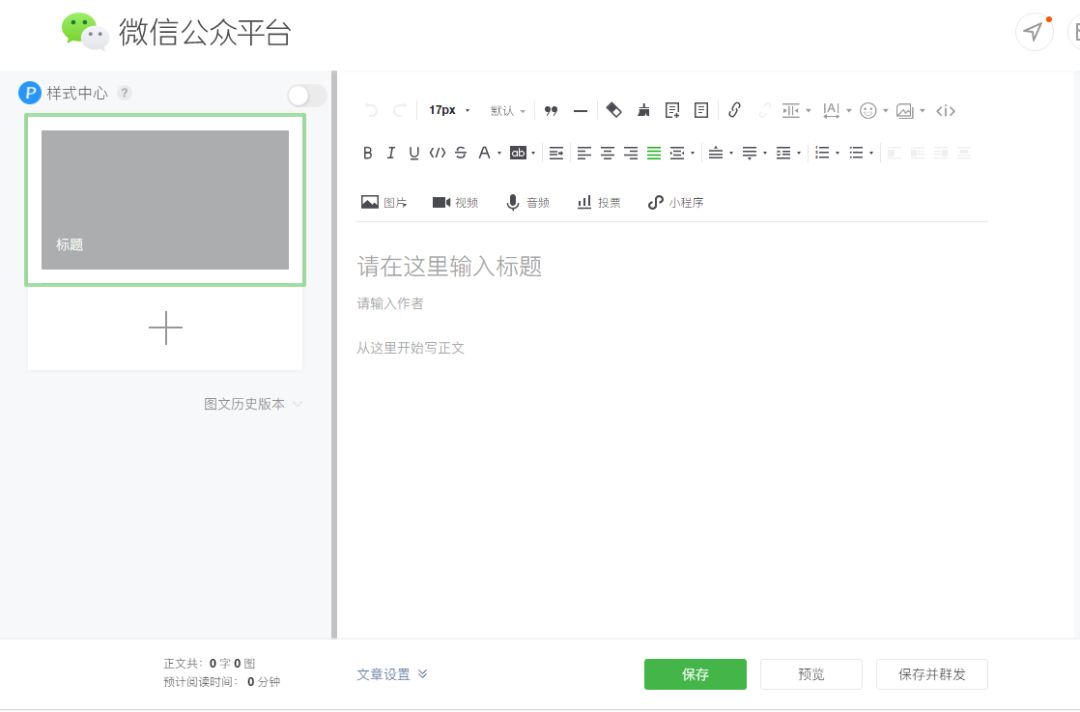This screenshot has height=712, width=1080.
Task: Justify text with the green alignment icon
Action: (654, 153)
